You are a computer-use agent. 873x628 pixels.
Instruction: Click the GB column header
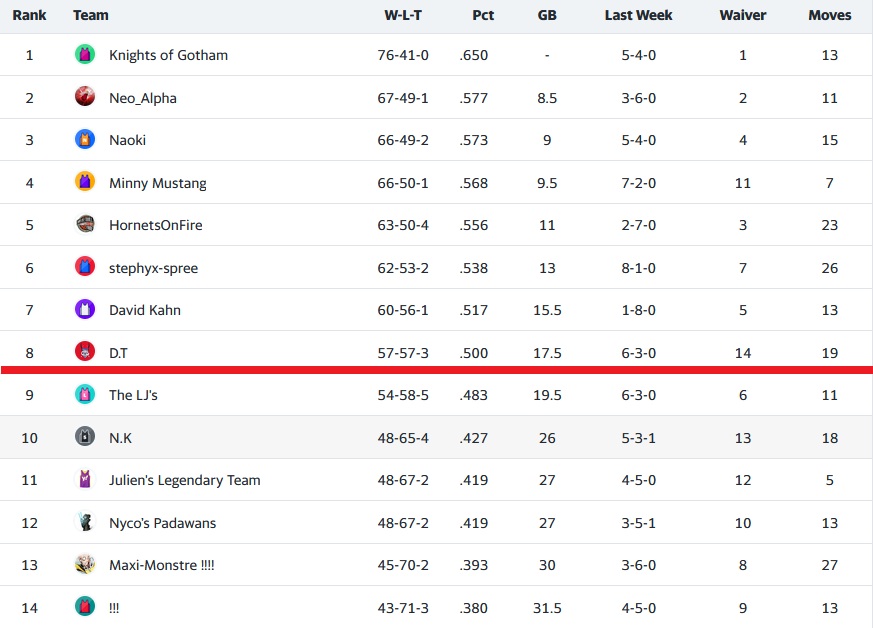[x=547, y=15]
